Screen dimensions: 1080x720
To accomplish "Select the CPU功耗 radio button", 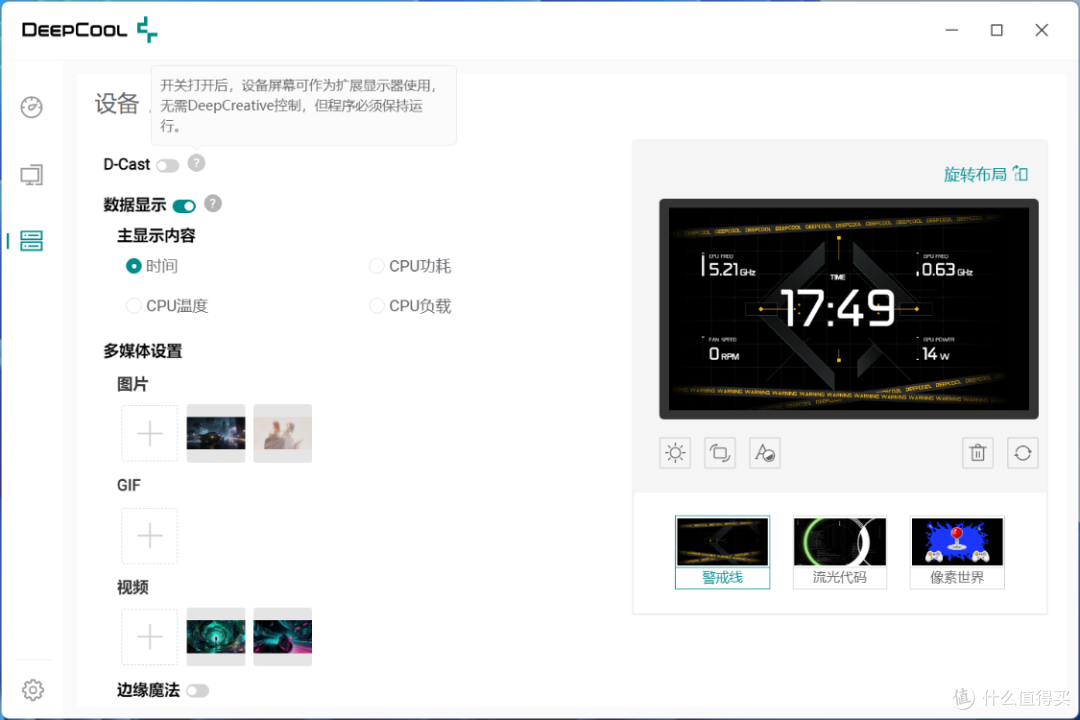I will click(376, 266).
